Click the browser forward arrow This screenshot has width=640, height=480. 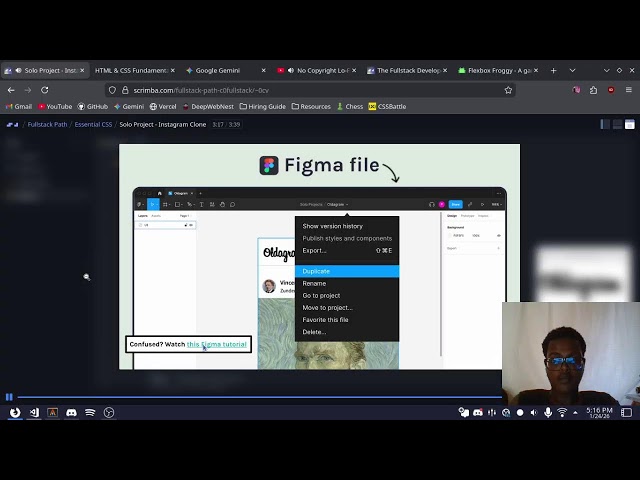click(28, 90)
